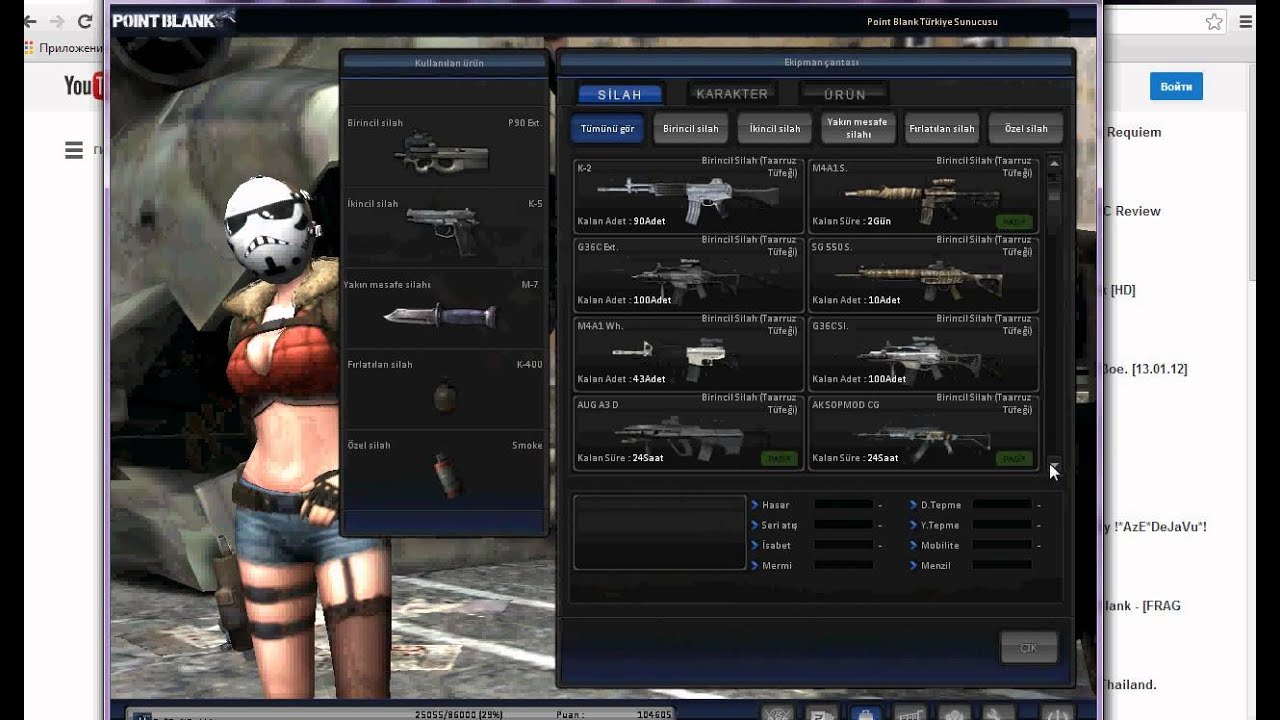Image resolution: width=1280 pixels, height=720 pixels.
Task: Click the D.Tepme stat label
Action: pos(941,505)
